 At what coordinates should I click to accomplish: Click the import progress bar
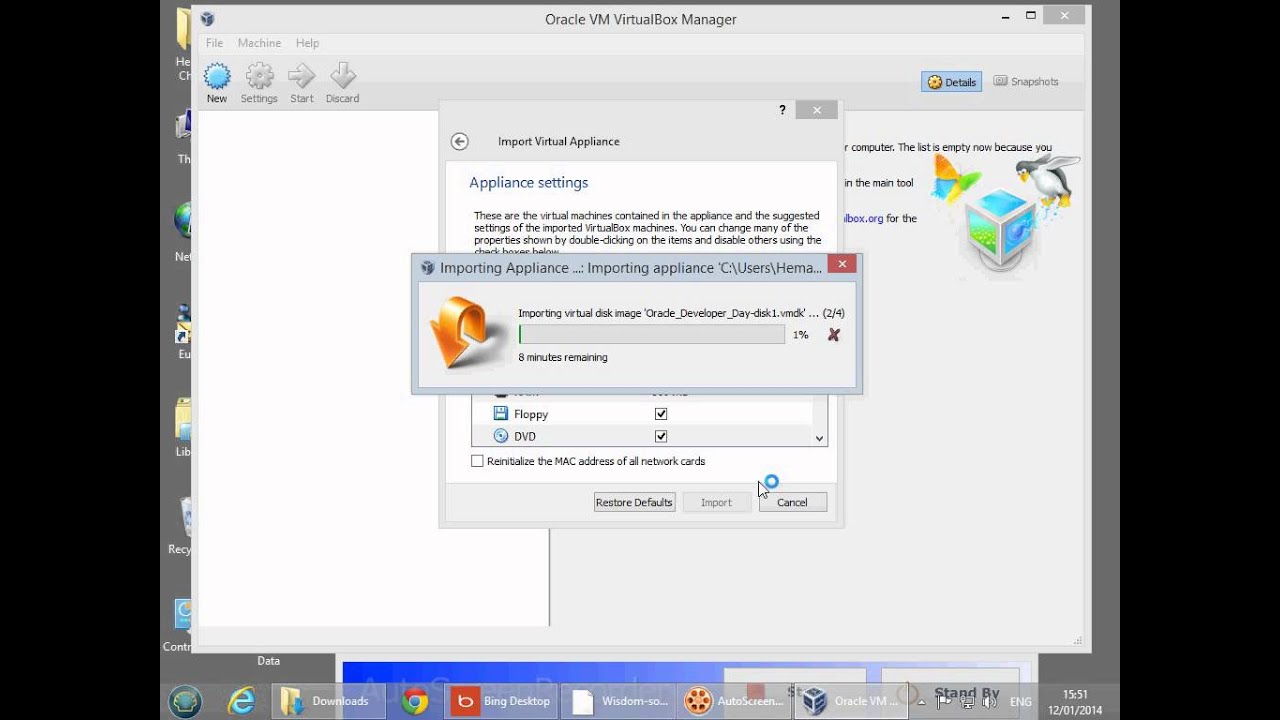(652, 335)
